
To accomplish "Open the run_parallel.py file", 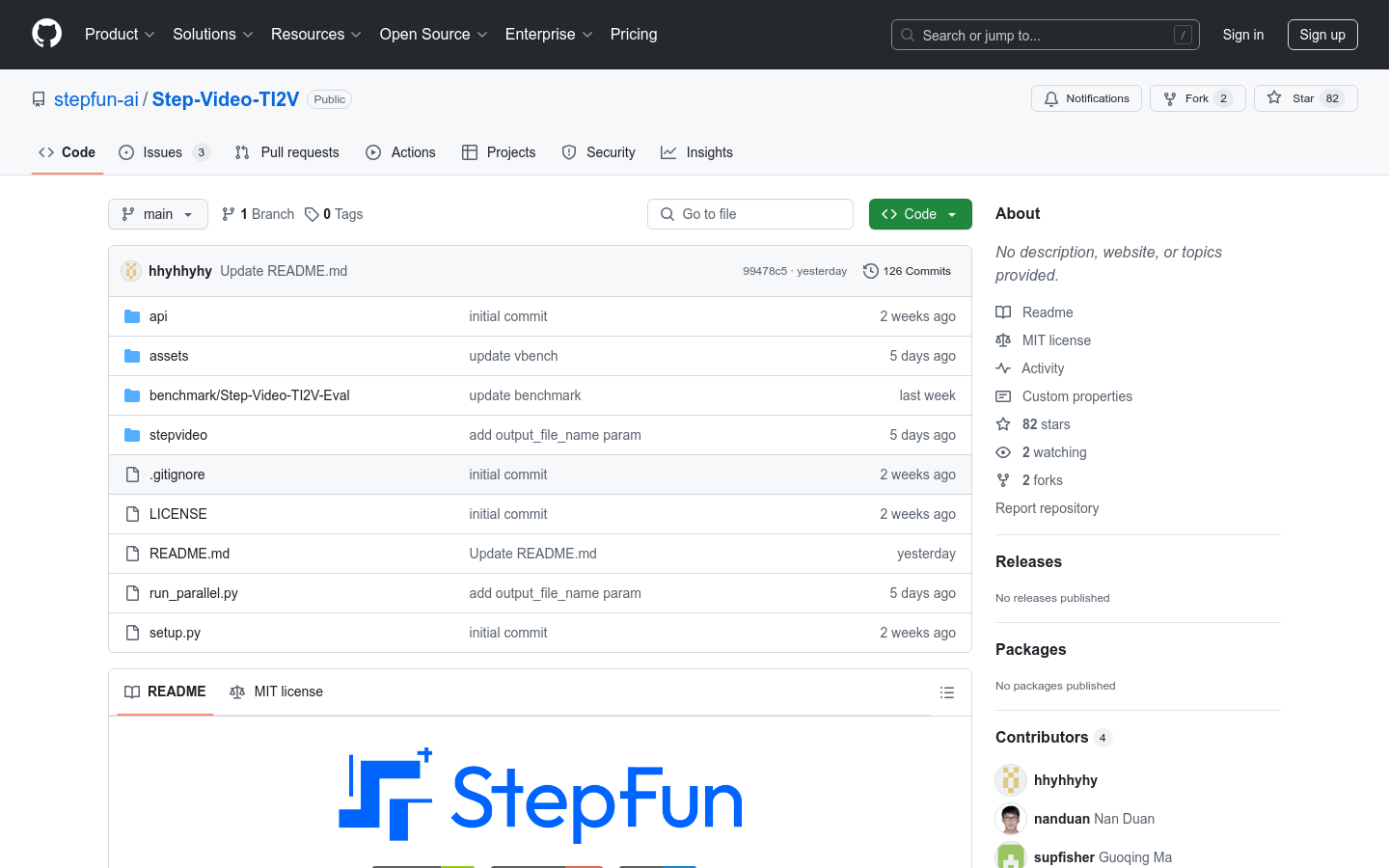I will coord(194,593).
